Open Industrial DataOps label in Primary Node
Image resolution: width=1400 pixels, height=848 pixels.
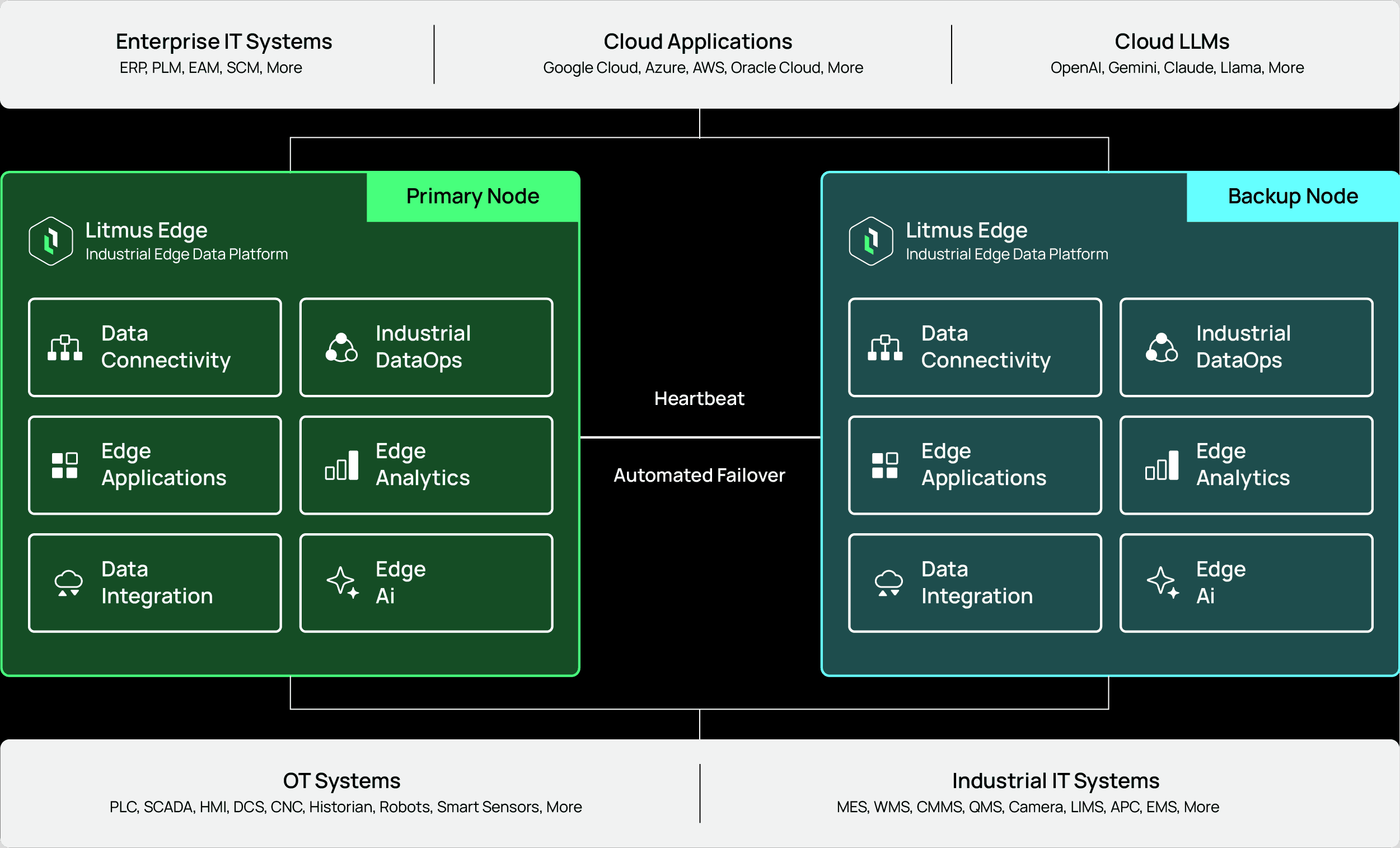tap(423, 347)
